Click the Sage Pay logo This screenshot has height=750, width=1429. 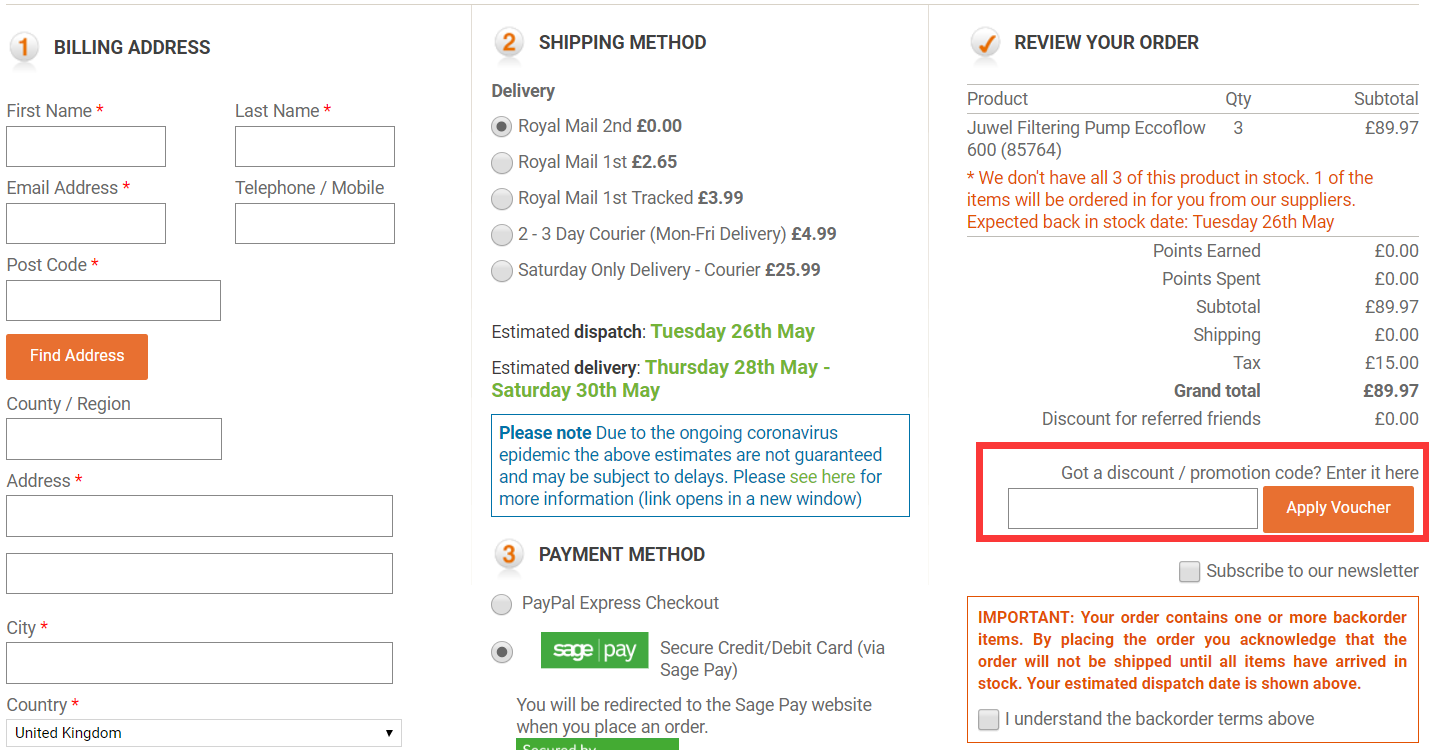594,650
